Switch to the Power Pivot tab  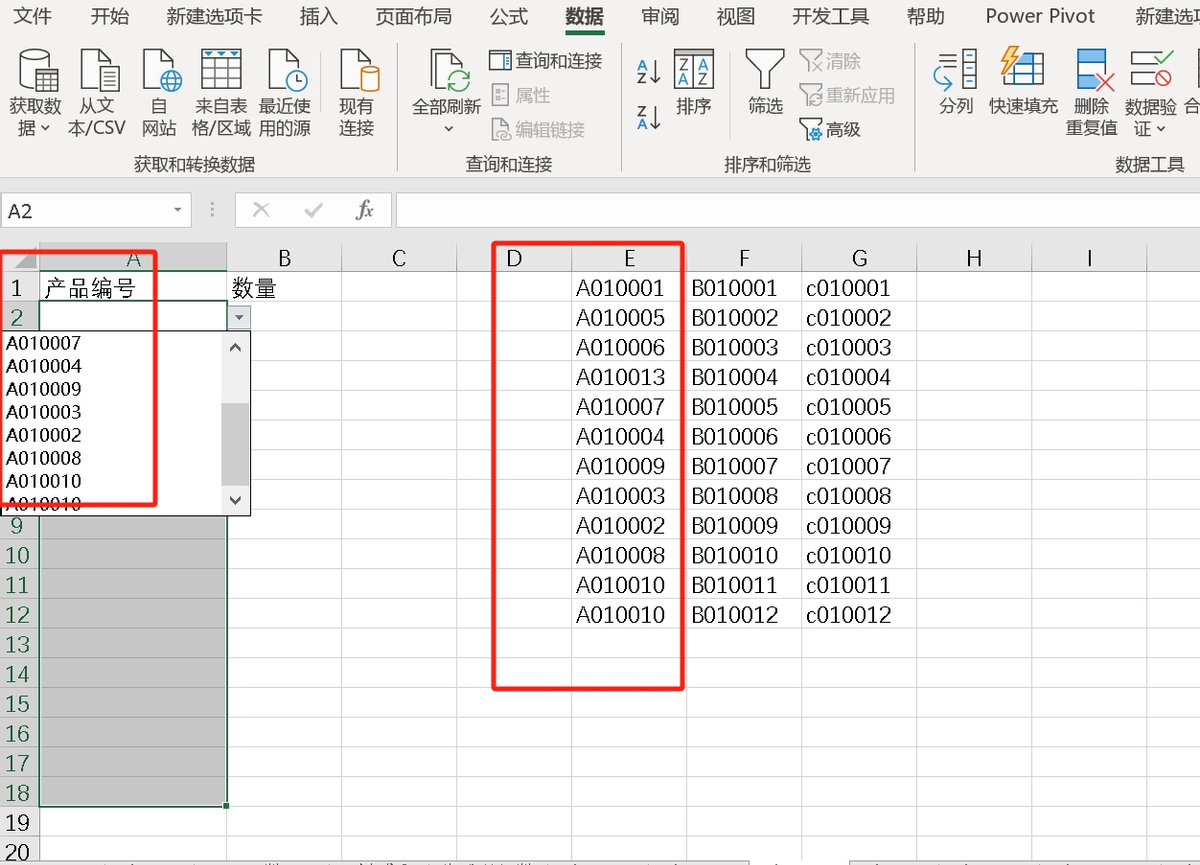(1040, 16)
